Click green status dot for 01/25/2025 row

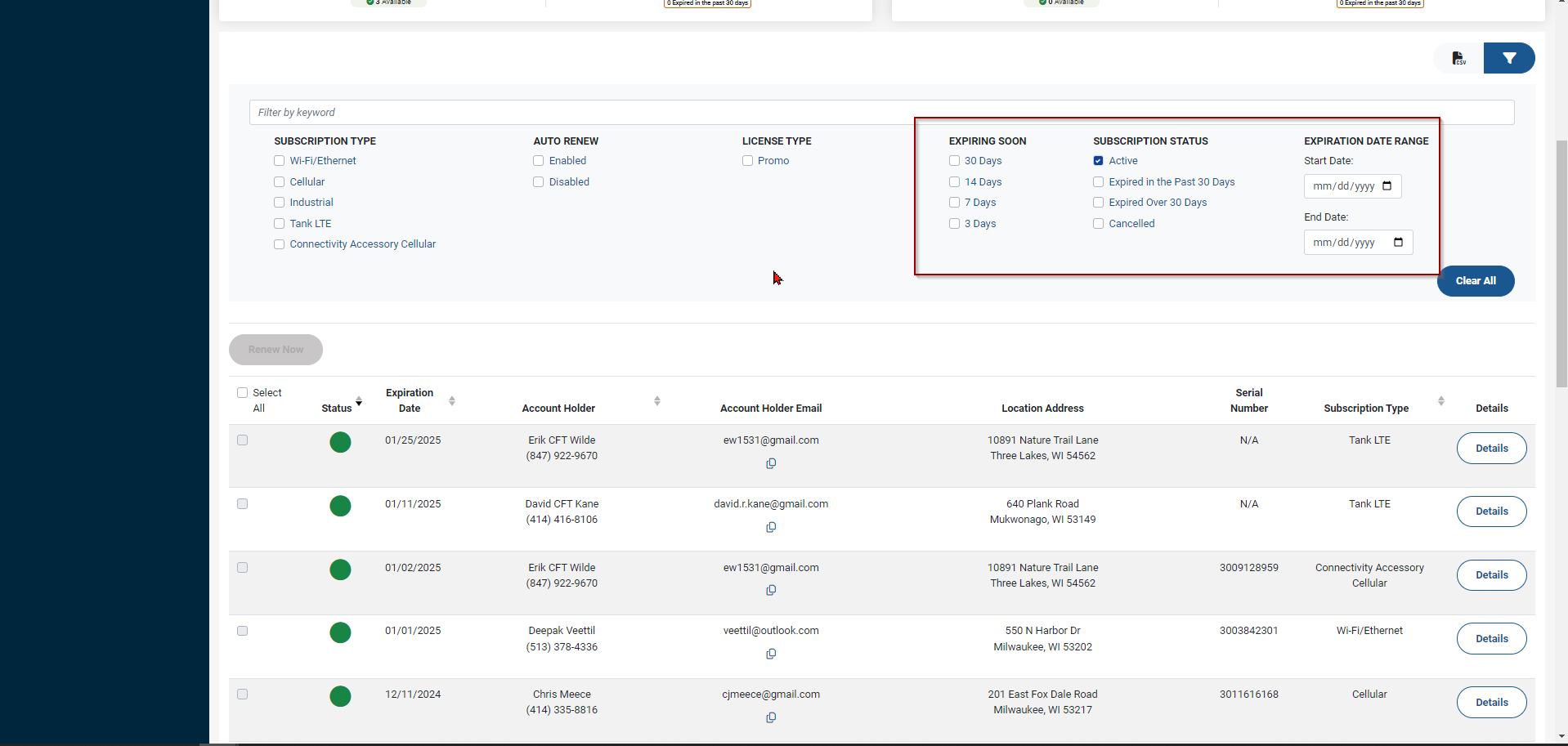(x=340, y=442)
